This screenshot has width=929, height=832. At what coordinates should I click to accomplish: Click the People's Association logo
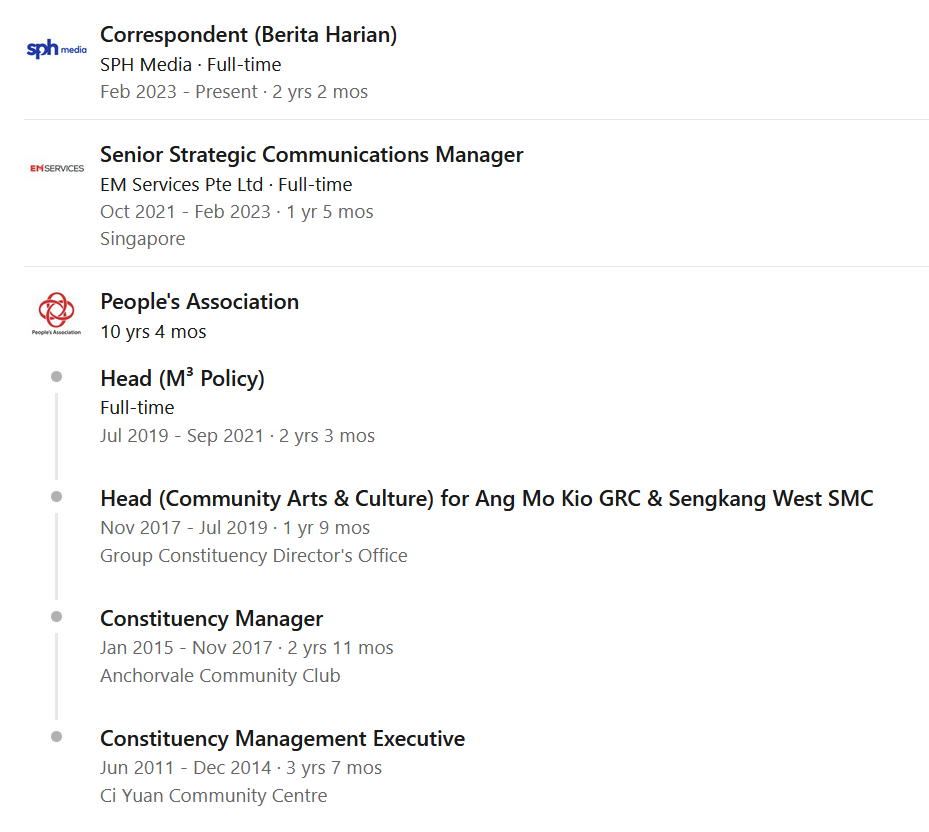pos(56,313)
